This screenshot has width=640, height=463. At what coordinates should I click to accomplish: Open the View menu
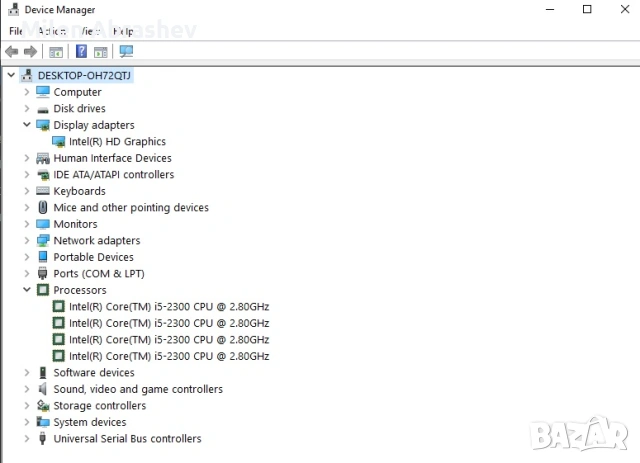point(90,31)
